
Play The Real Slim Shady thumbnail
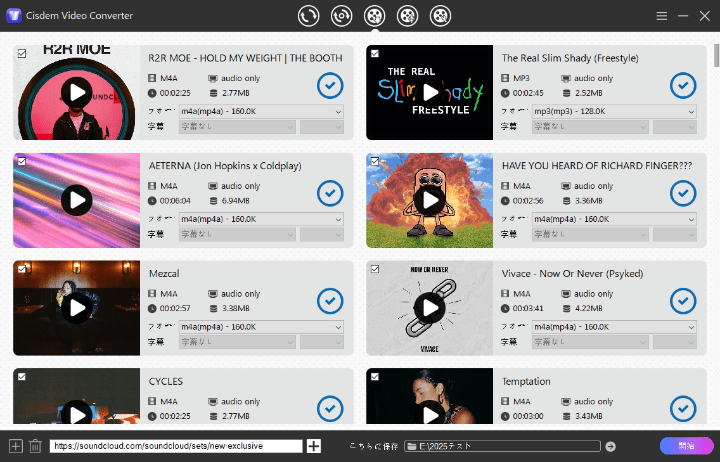pos(430,92)
